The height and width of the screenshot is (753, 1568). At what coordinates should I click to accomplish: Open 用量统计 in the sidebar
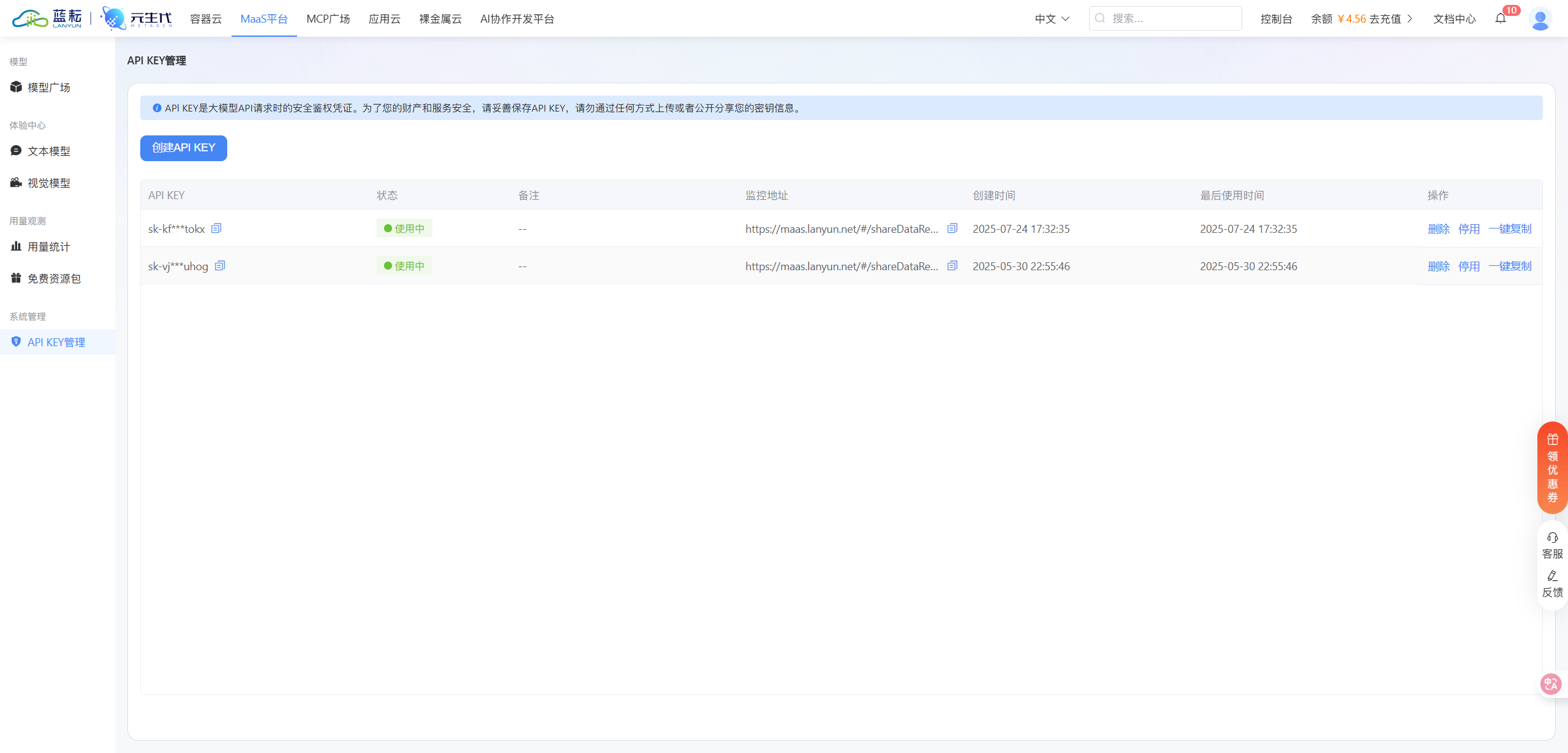tap(49, 247)
